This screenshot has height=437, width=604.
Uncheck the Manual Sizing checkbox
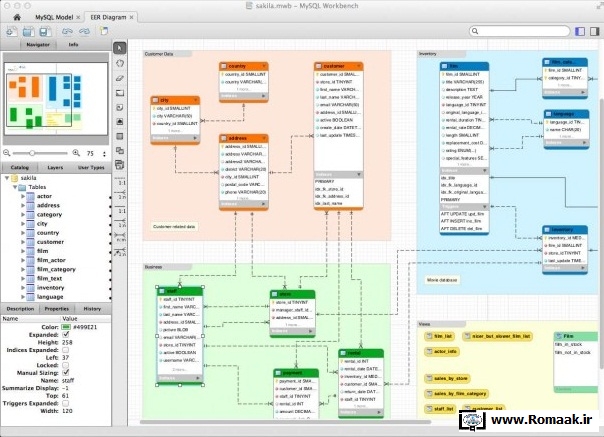point(66,372)
